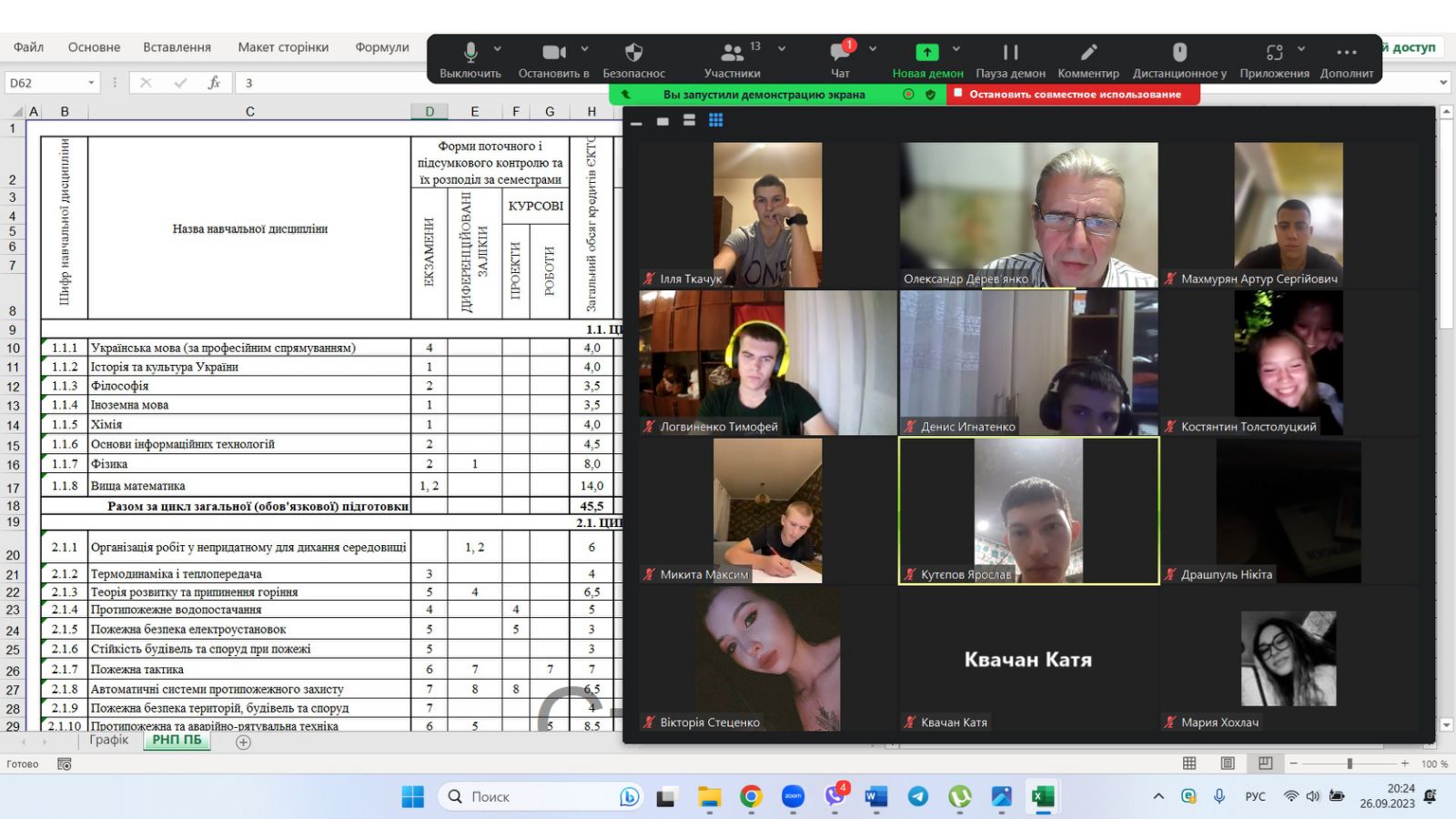
Task: Click New Share green arrow icon
Action: coord(926,53)
